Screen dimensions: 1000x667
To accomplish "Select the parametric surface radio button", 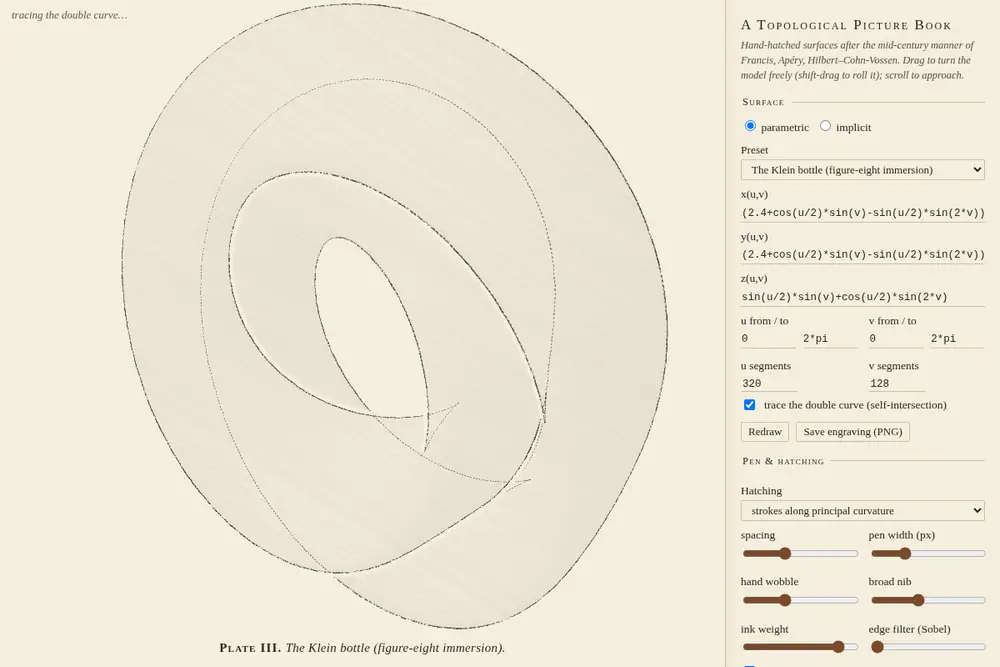I will point(750,126).
